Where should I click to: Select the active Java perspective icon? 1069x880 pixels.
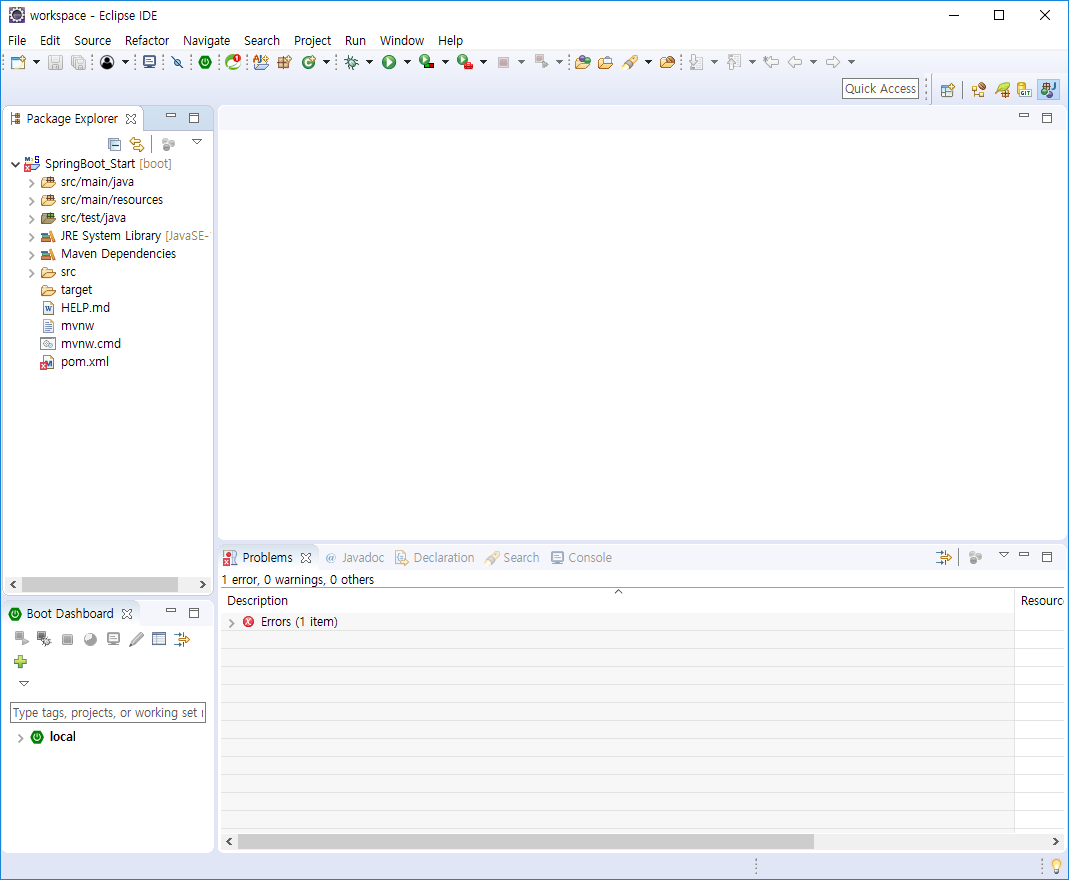(1049, 89)
